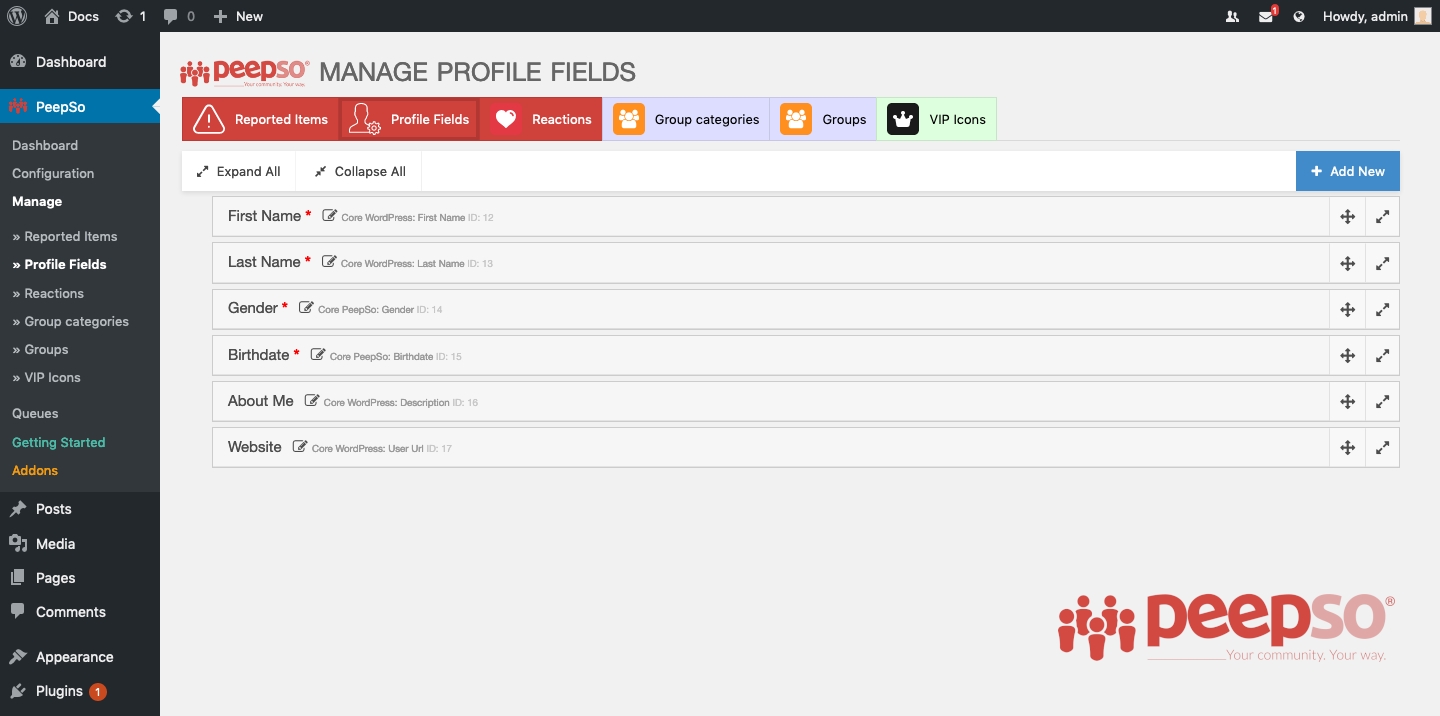Open the Addons link

point(35,470)
